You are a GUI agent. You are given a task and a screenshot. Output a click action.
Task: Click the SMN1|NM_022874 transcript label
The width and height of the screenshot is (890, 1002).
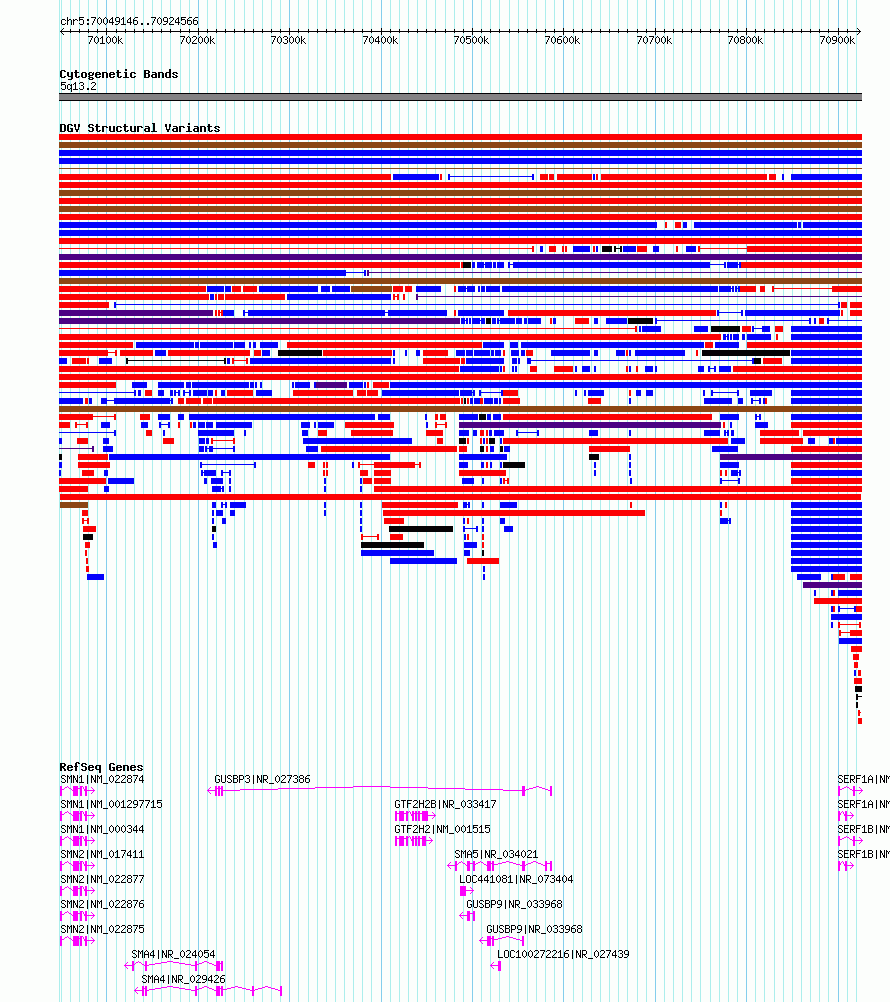[x=102, y=780]
